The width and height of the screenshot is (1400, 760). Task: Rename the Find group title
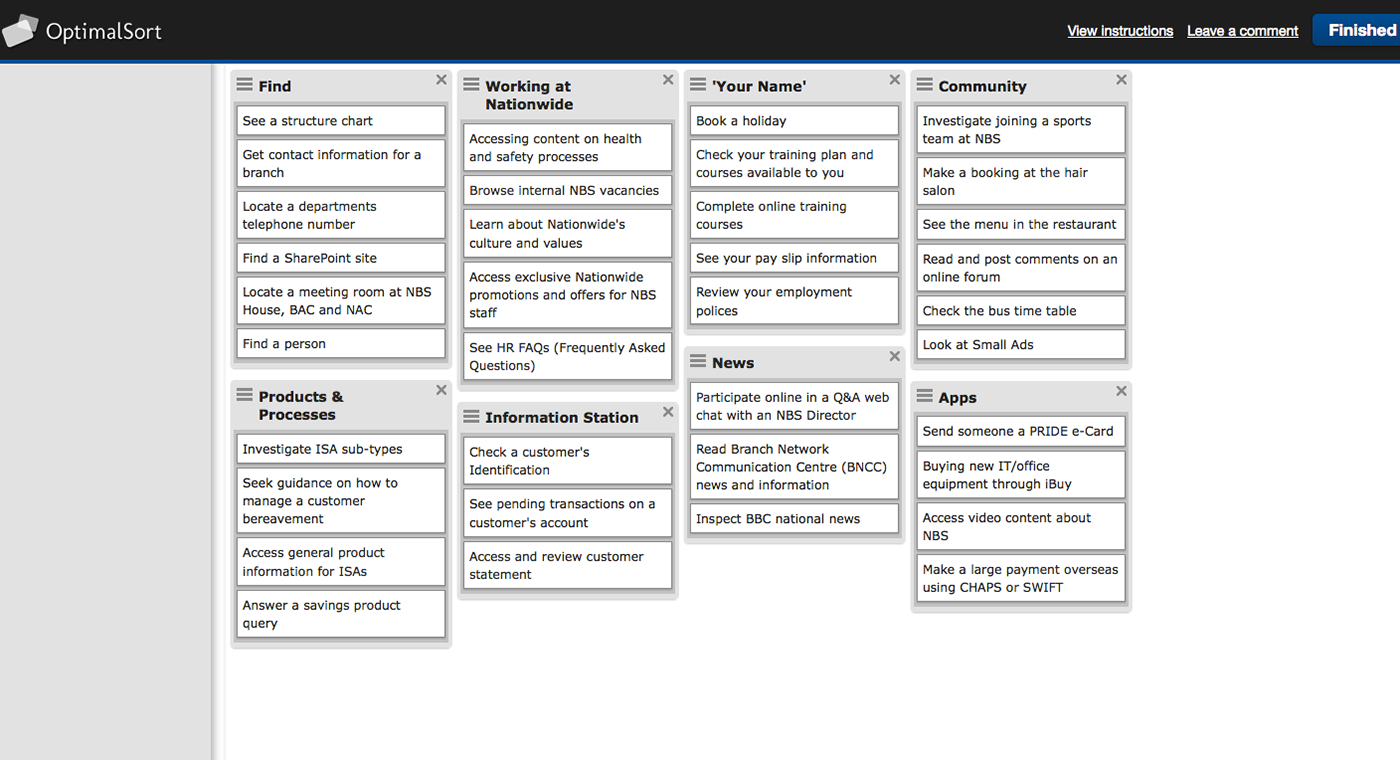coord(275,86)
